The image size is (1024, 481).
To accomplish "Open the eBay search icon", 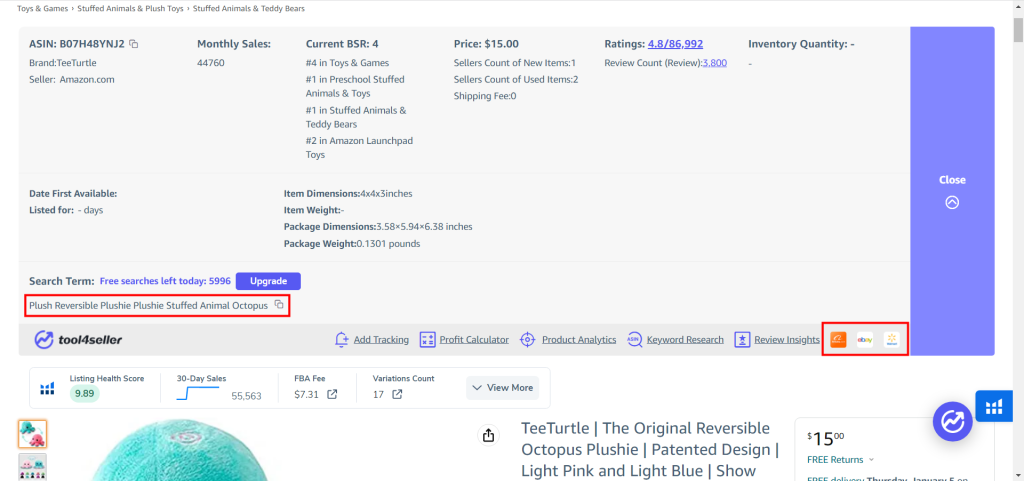I will tap(865, 339).
